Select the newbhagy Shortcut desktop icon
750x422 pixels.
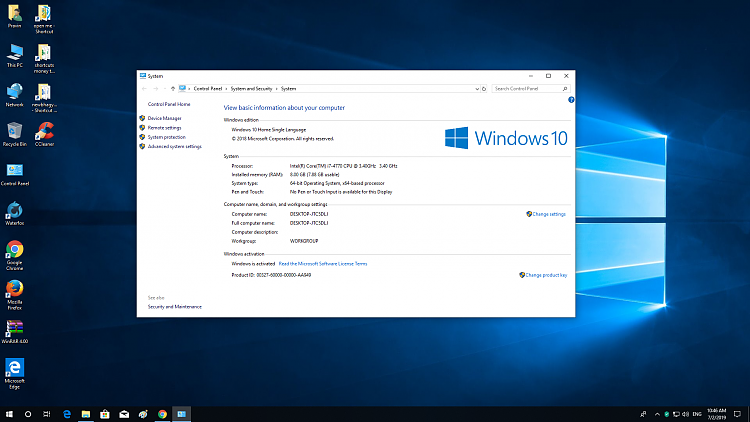(44, 98)
